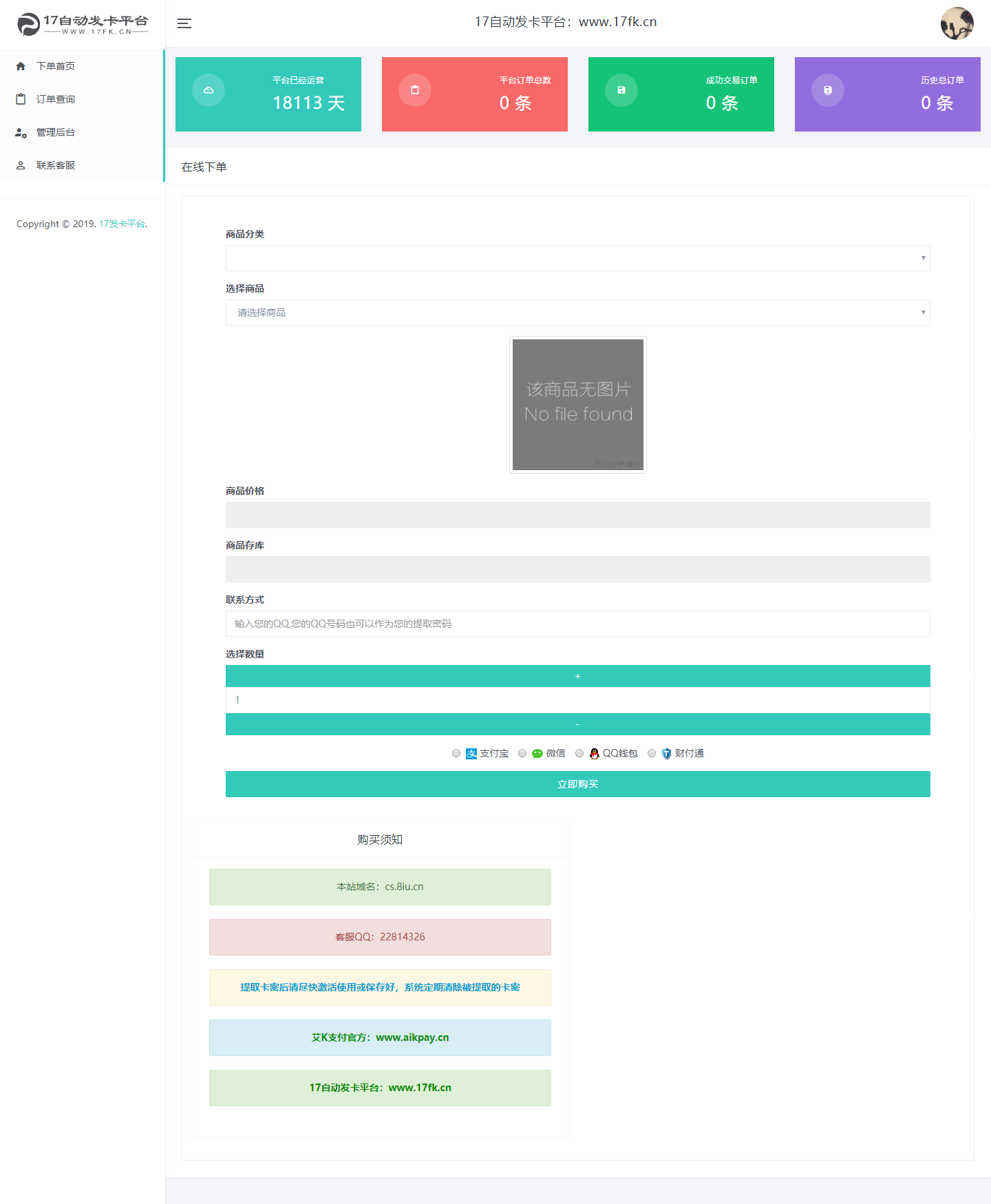Screen dimensions: 991x1204
Task: Click the 购买须知 heading
Action: [380, 840]
